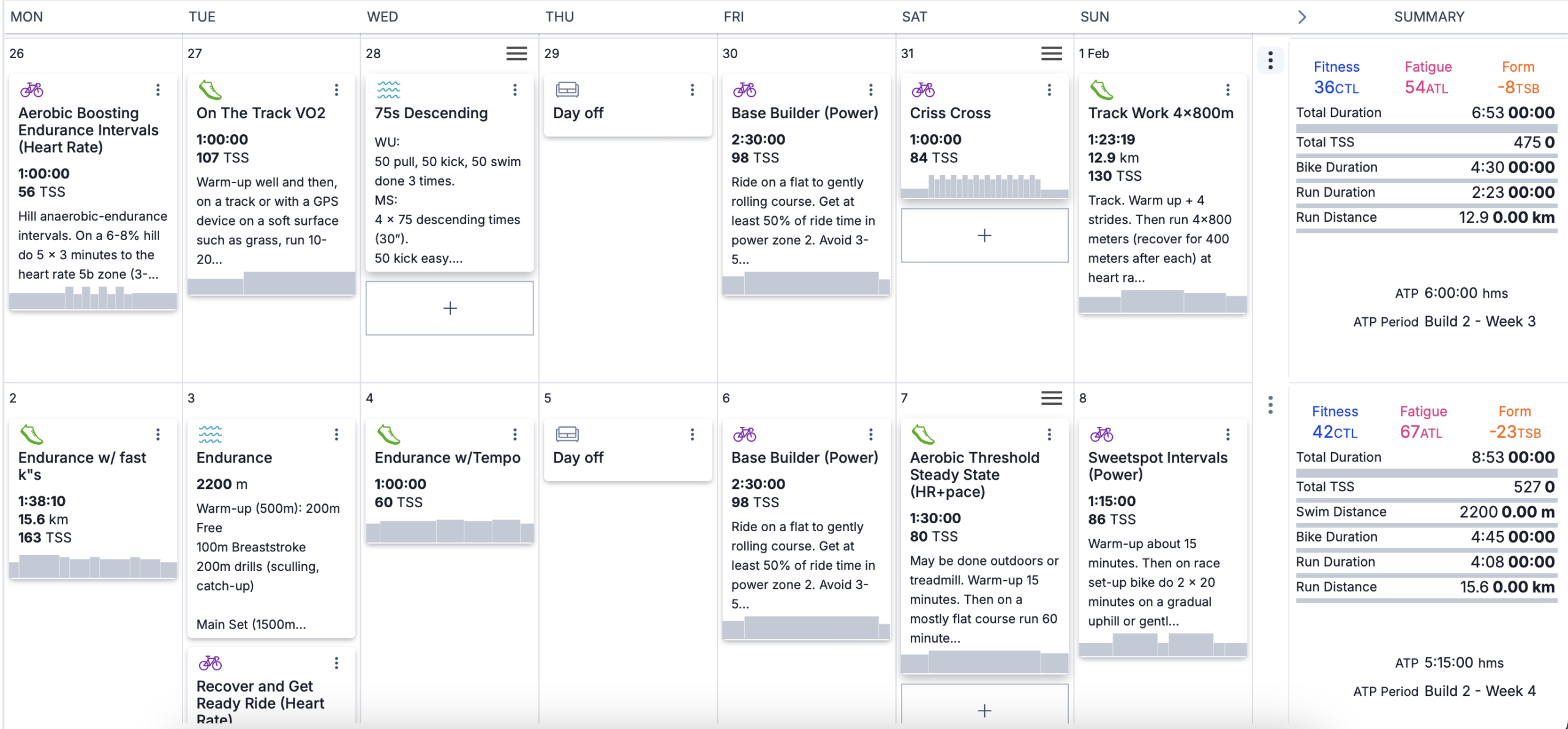
Task: Click bike icon on Aerobic Boosting workout
Action: (x=32, y=90)
